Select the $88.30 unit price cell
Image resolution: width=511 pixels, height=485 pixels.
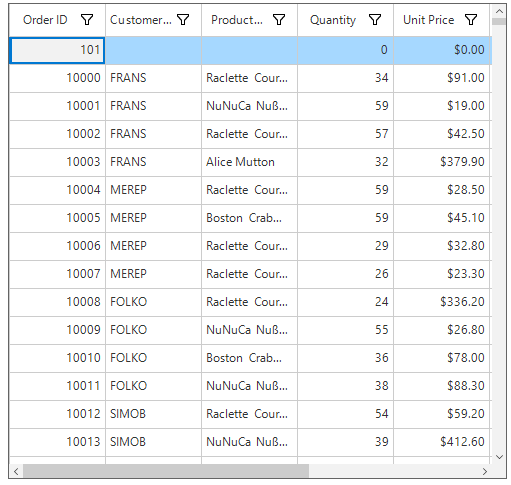441,386
